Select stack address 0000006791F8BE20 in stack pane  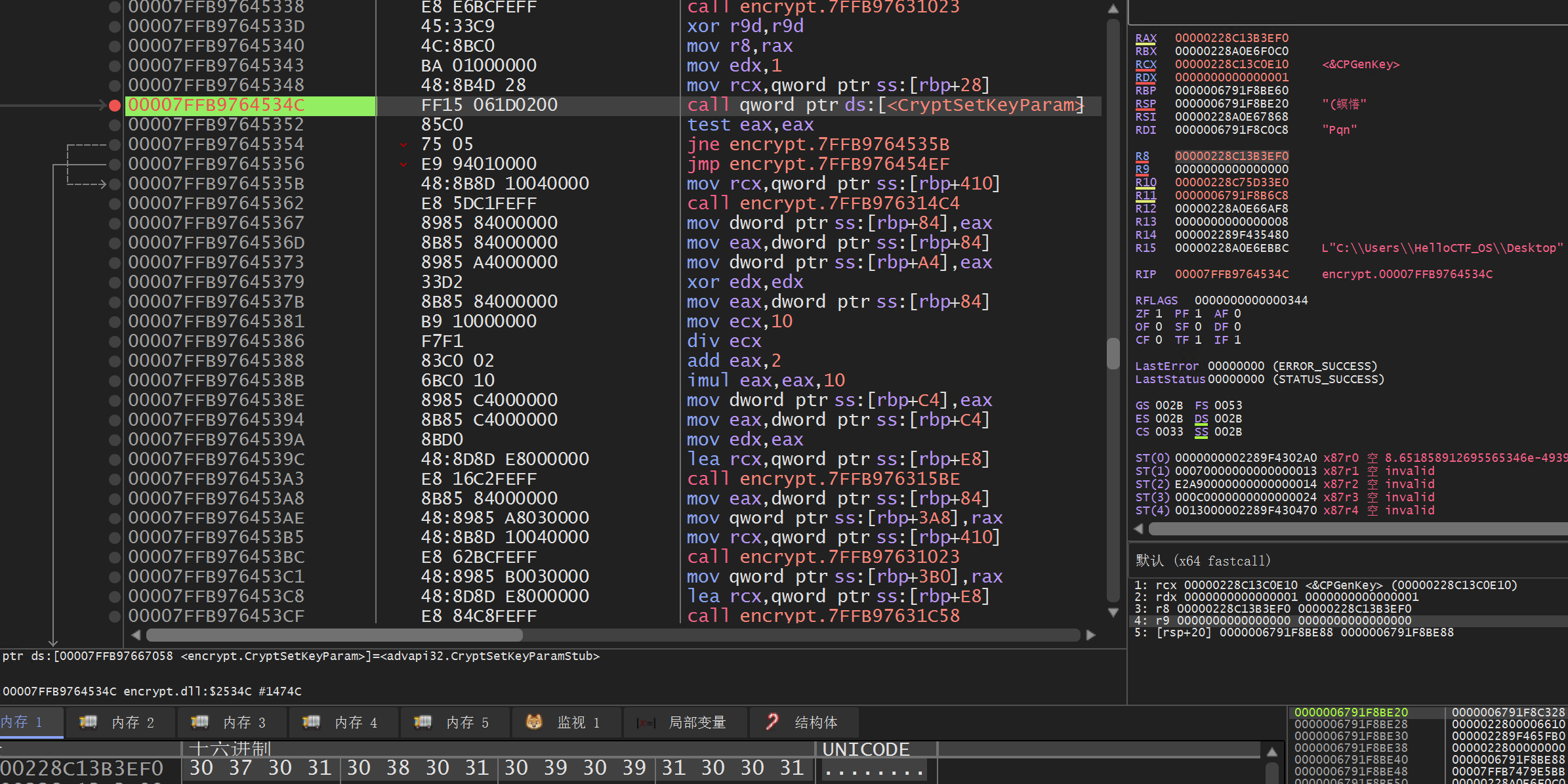click(1351, 712)
